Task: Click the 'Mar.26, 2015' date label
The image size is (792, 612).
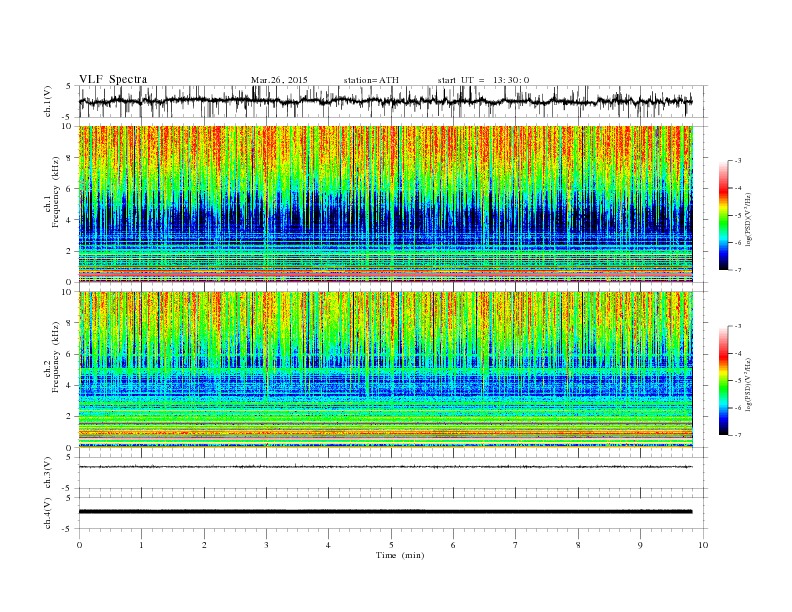Action: point(279,80)
